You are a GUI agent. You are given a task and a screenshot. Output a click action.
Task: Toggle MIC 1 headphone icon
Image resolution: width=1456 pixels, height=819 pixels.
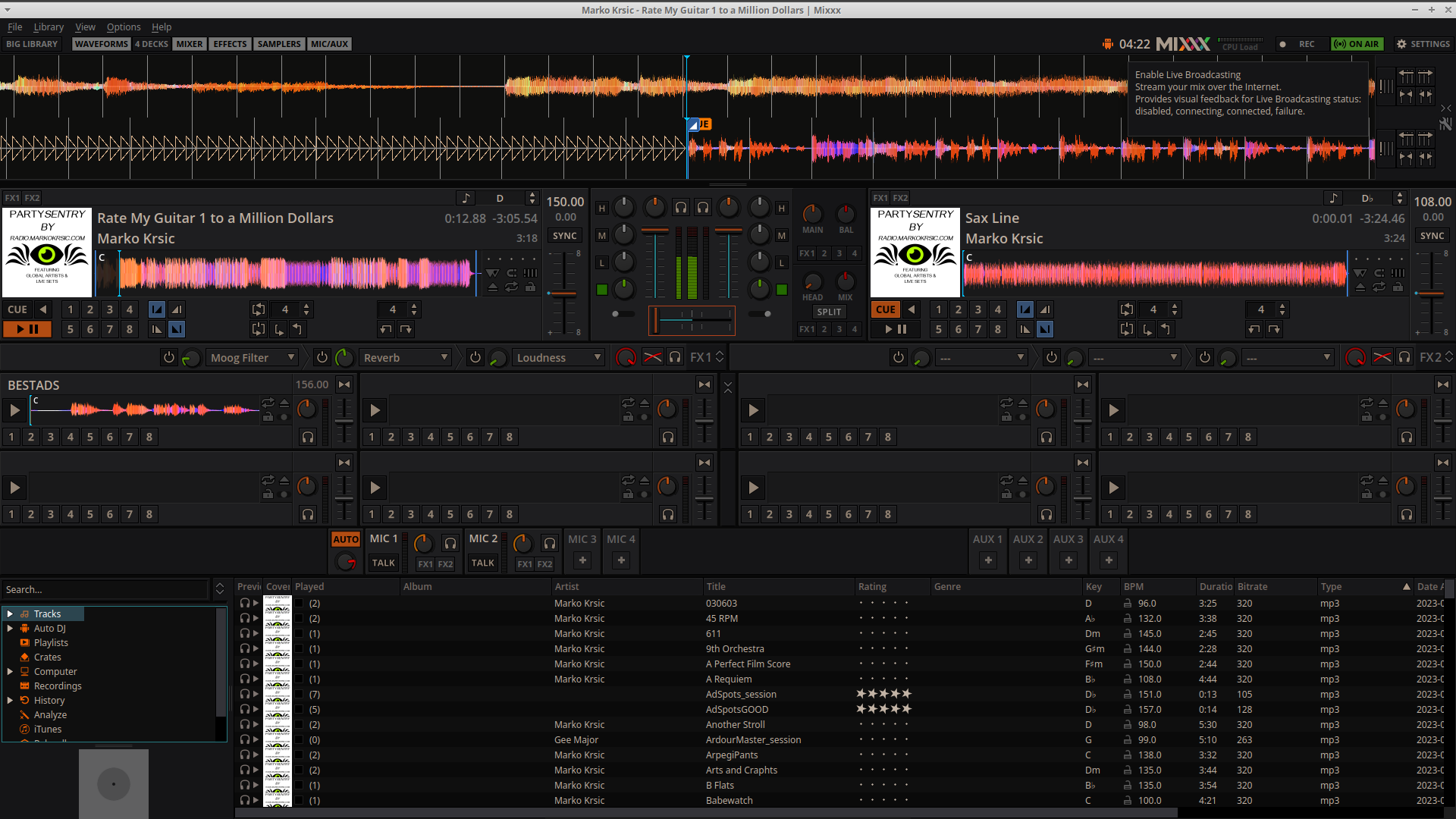click(x=450, y=543)
